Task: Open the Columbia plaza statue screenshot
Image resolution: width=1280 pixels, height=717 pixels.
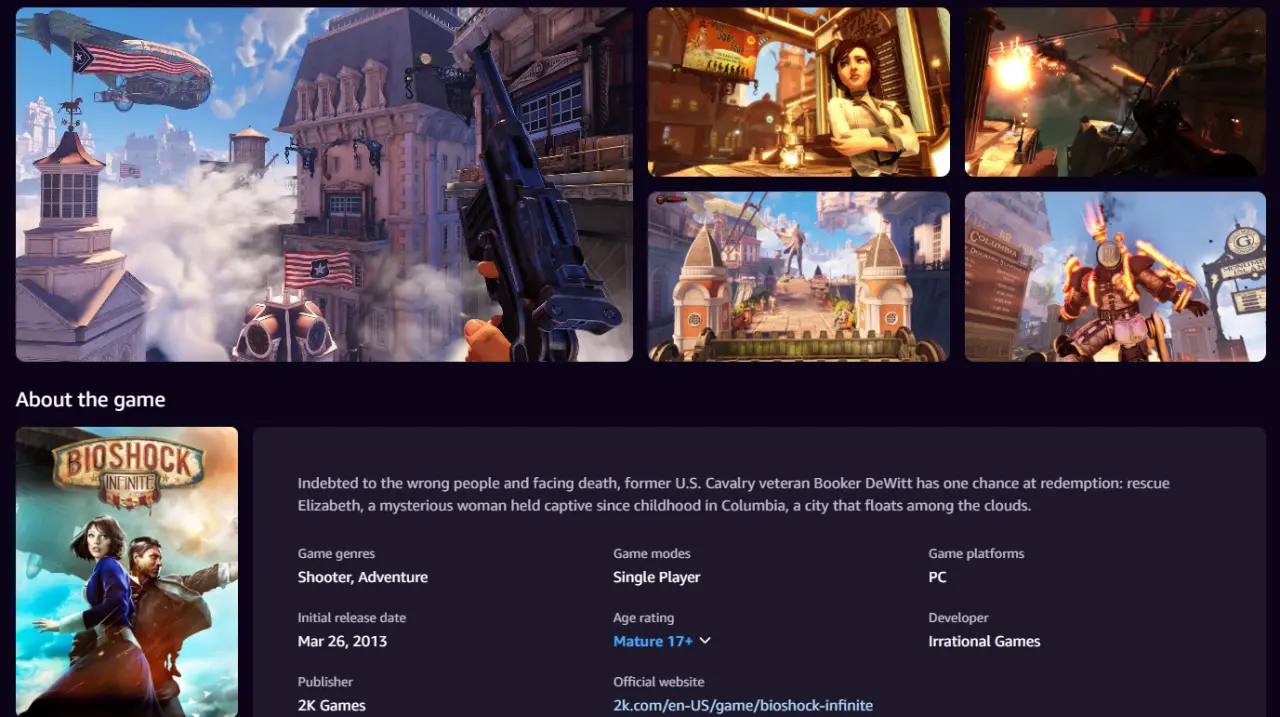Action: click(x=799, y=276)
